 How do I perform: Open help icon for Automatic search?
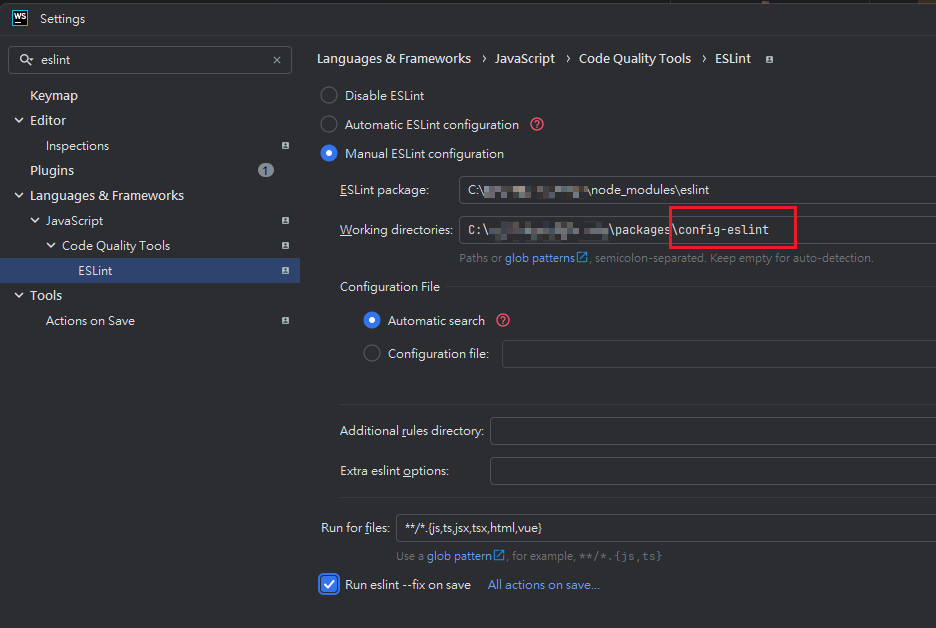(x=503, y=320)
